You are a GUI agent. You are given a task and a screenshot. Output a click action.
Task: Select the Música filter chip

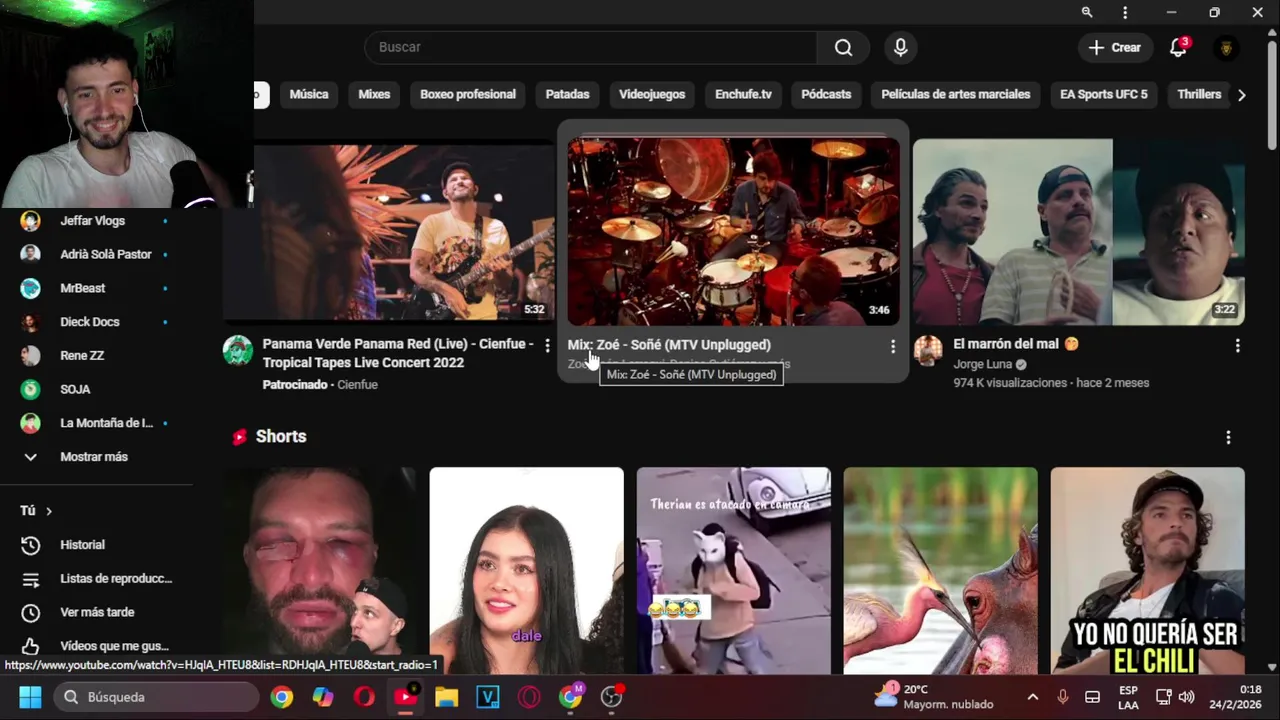(309, 94)
